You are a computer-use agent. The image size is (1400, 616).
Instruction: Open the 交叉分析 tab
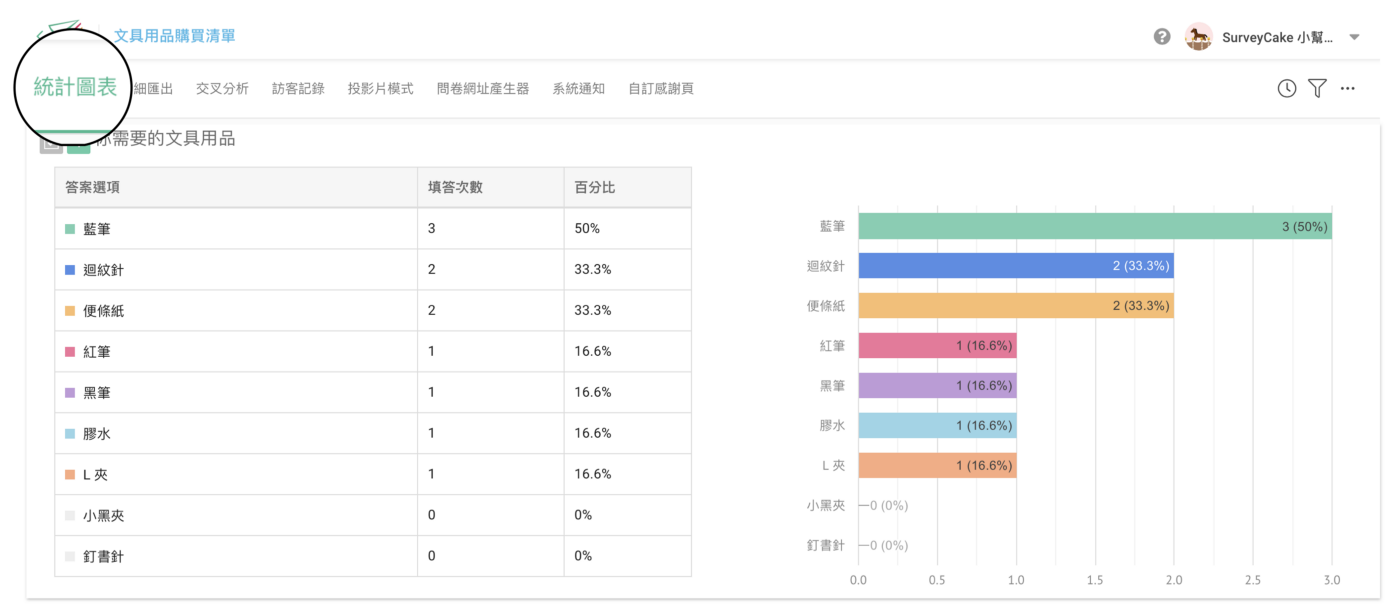[222, 89]
